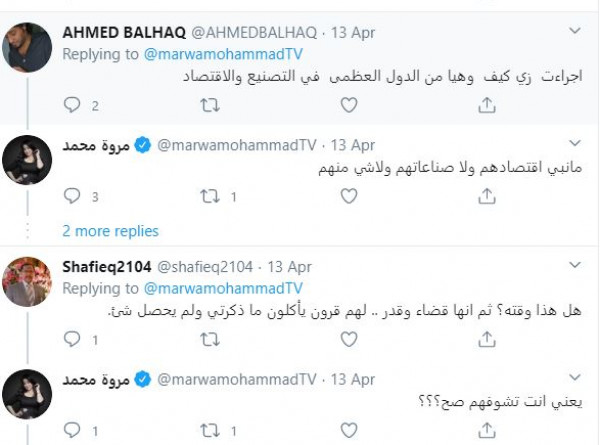
Task: Click Shafieq2104's profile picture
Action: coord(28,282)
